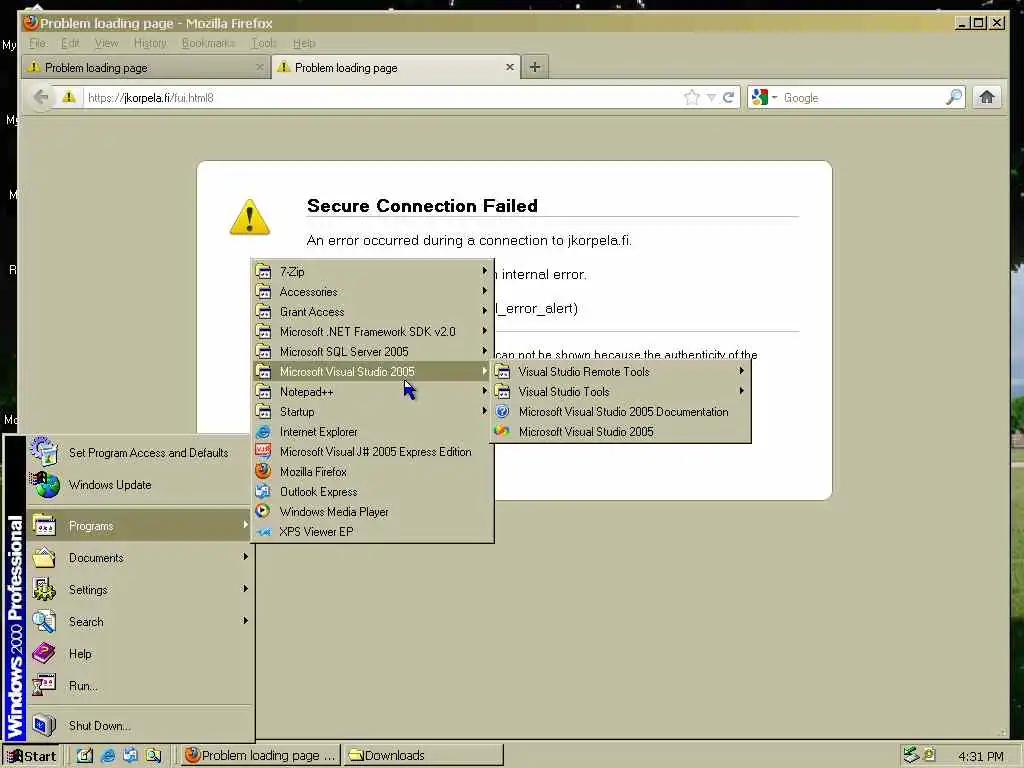Click the Search magnifier icon in Start menu
Image resolution: width=1024 pixels, height=768 pixels.
44,621
